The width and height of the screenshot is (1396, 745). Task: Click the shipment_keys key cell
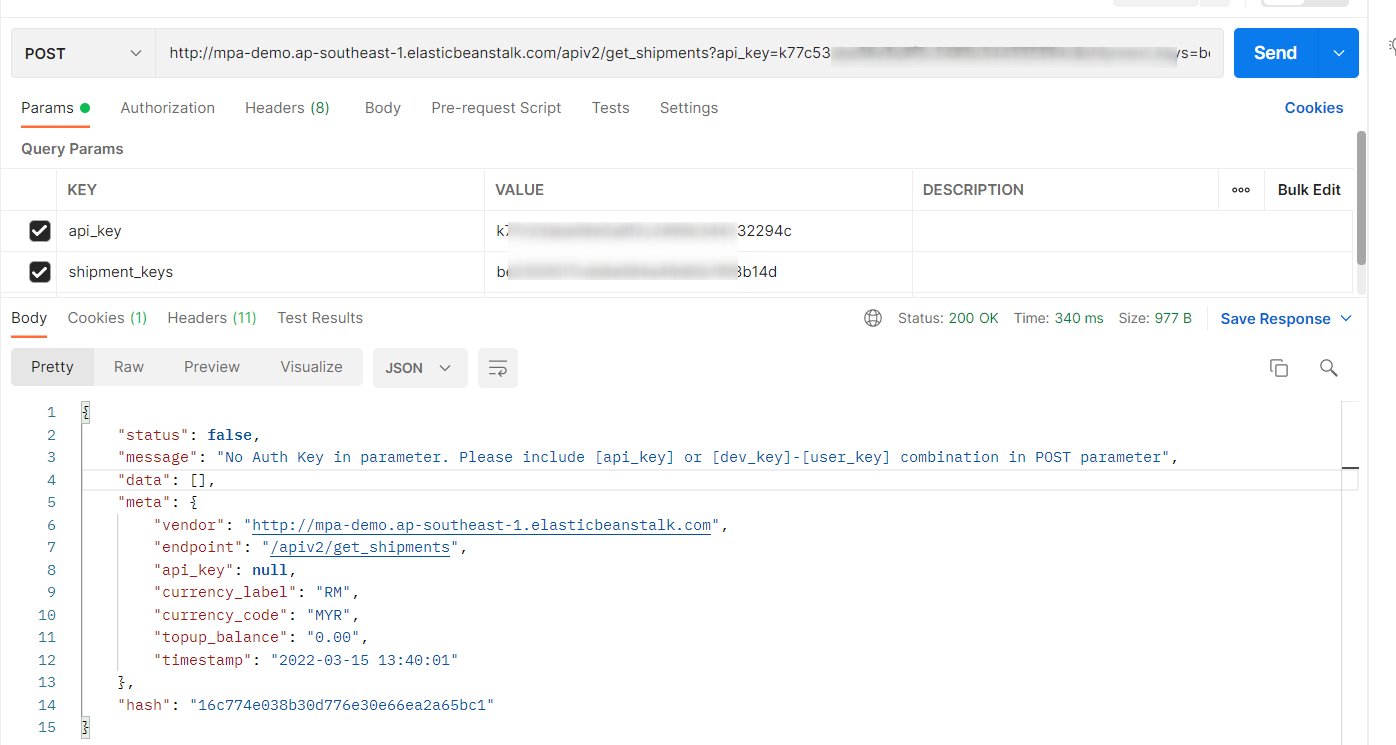point(270,271)
